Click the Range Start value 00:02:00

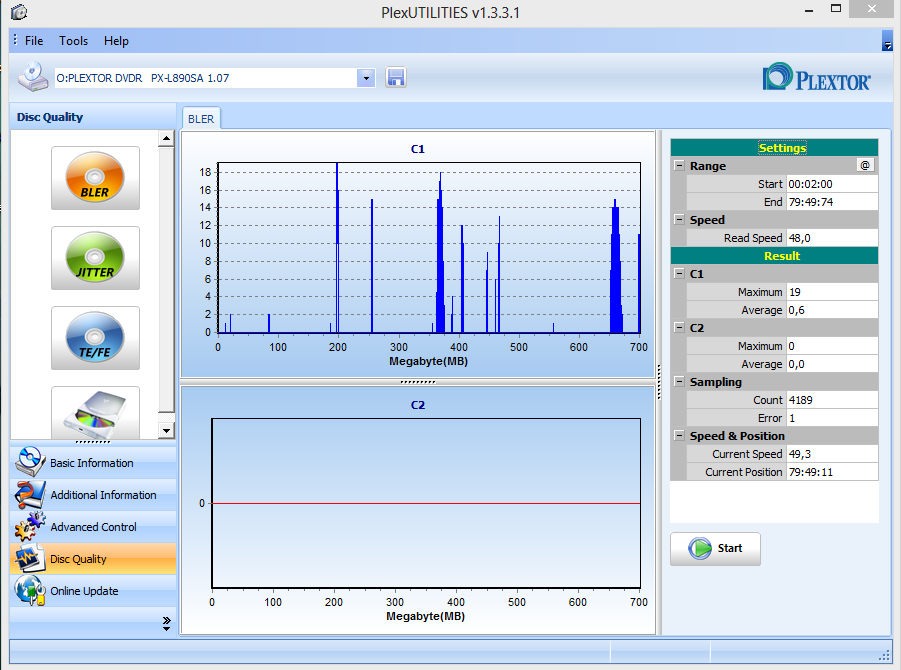pyautogui.click(x=831, y=184)
